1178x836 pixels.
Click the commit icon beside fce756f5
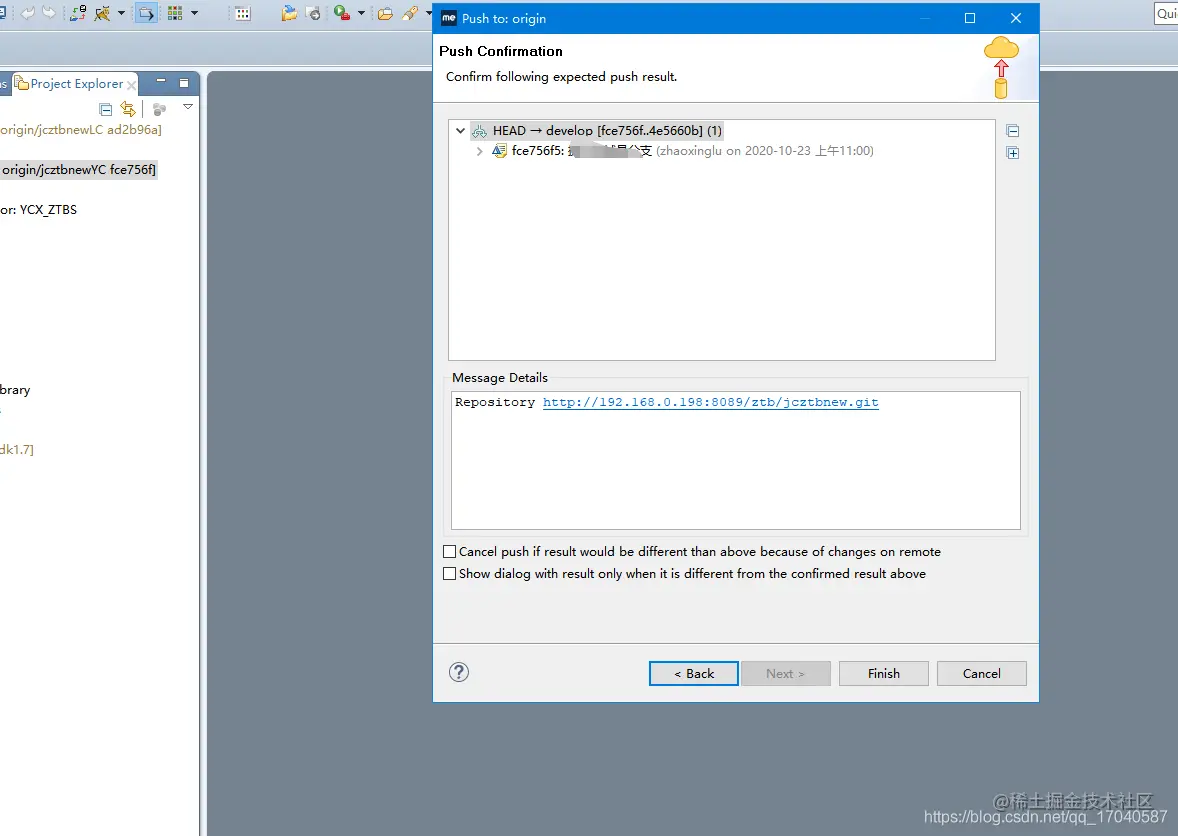[499, 151]
